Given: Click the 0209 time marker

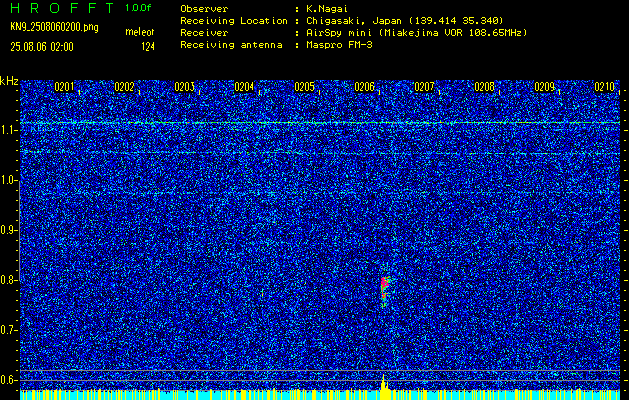Looking at the screenshot, I should (x=545, y=87).
